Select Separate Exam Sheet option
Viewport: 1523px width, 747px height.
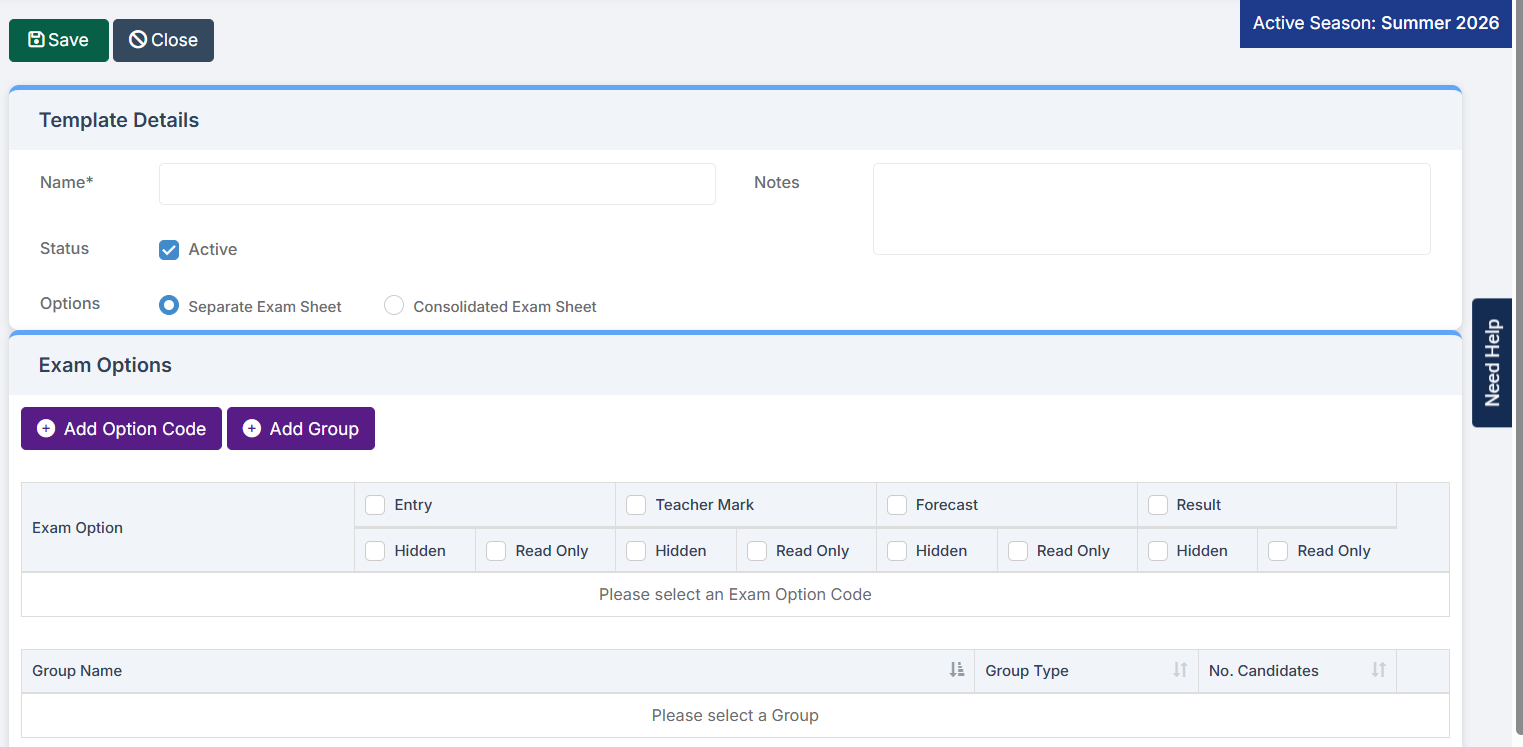[x=169, y=306]
